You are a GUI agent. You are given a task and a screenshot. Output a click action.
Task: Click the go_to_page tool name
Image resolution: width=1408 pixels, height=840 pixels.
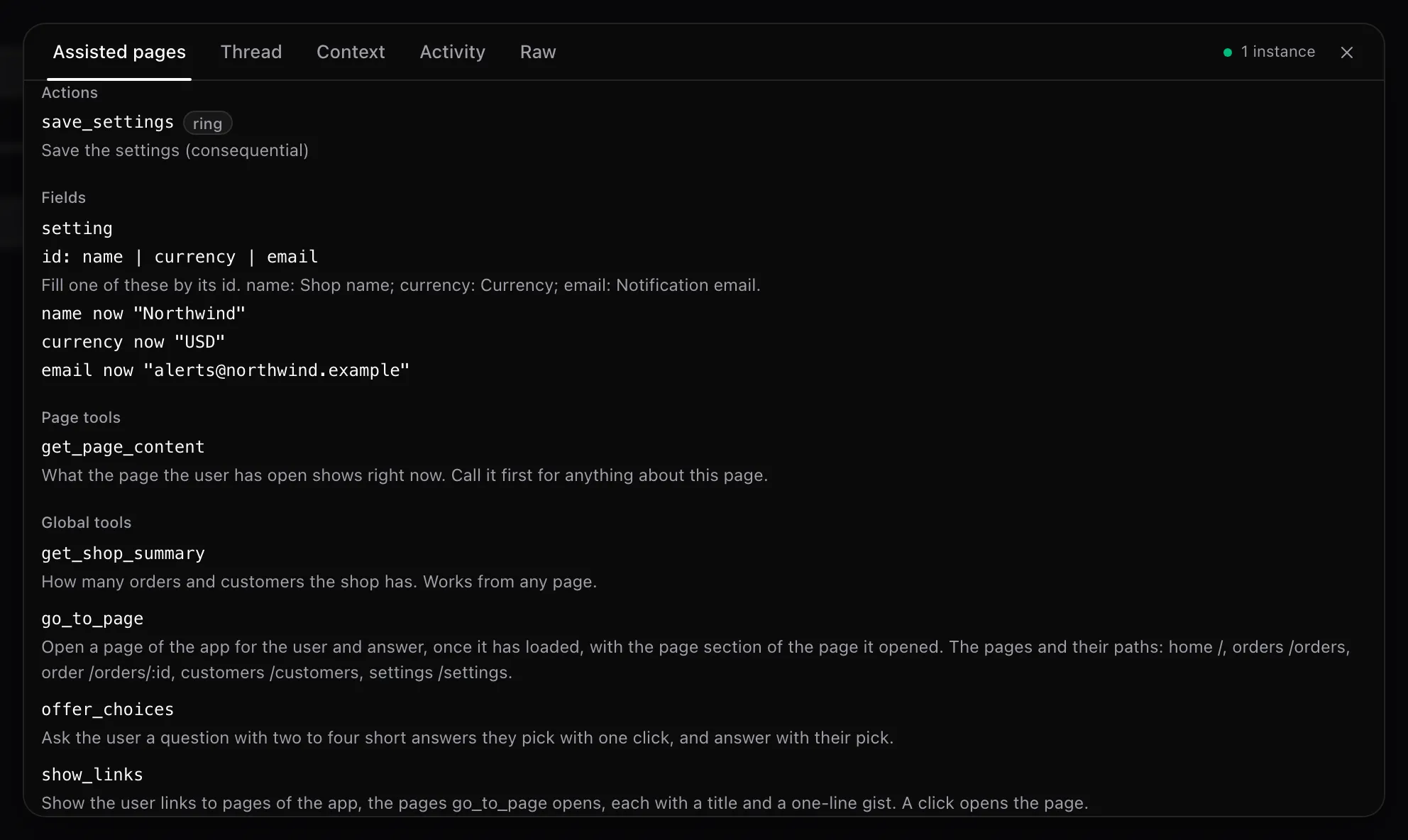(92, 619)
